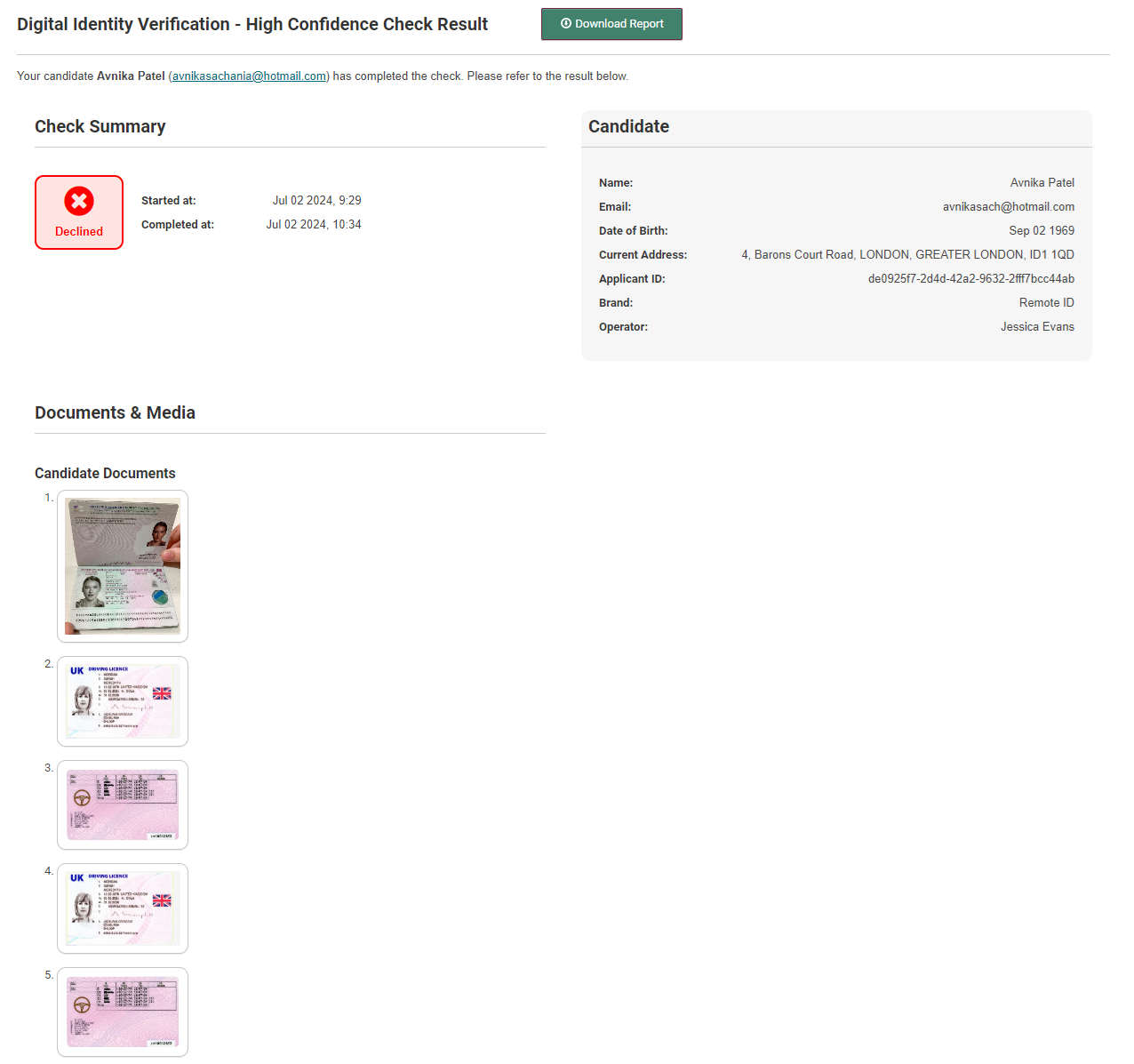The width and height of the screenshot is (1134, 1064).
Task: Open document 5 licence back thumbnail
Action: (x=123, y=1012)
